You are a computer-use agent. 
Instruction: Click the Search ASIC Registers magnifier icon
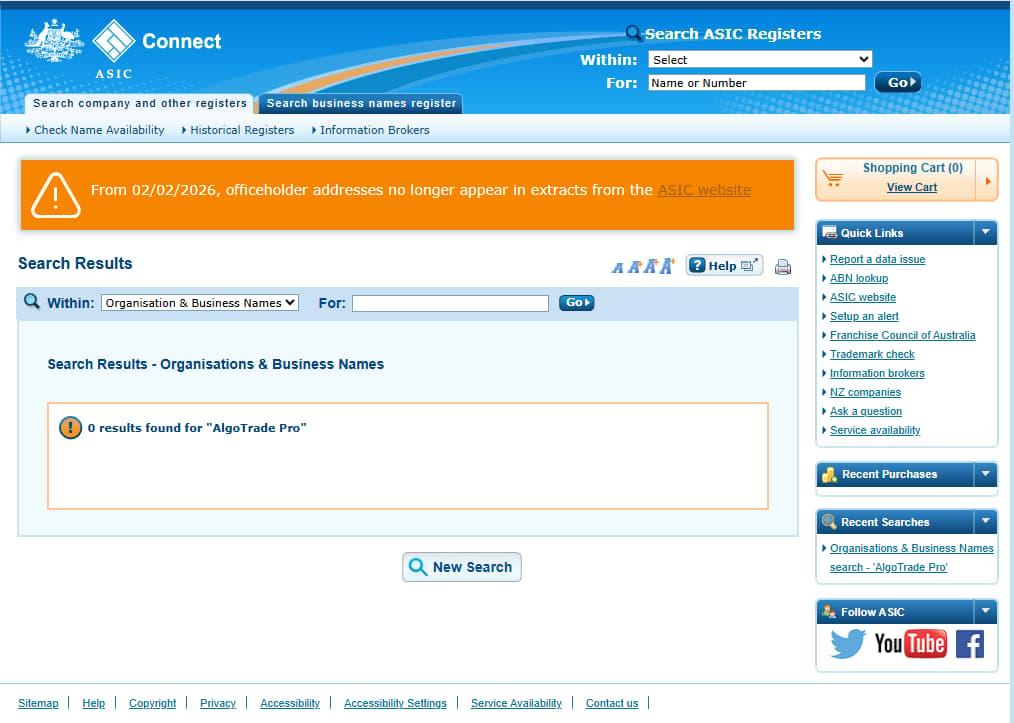(x=634, y=33)
